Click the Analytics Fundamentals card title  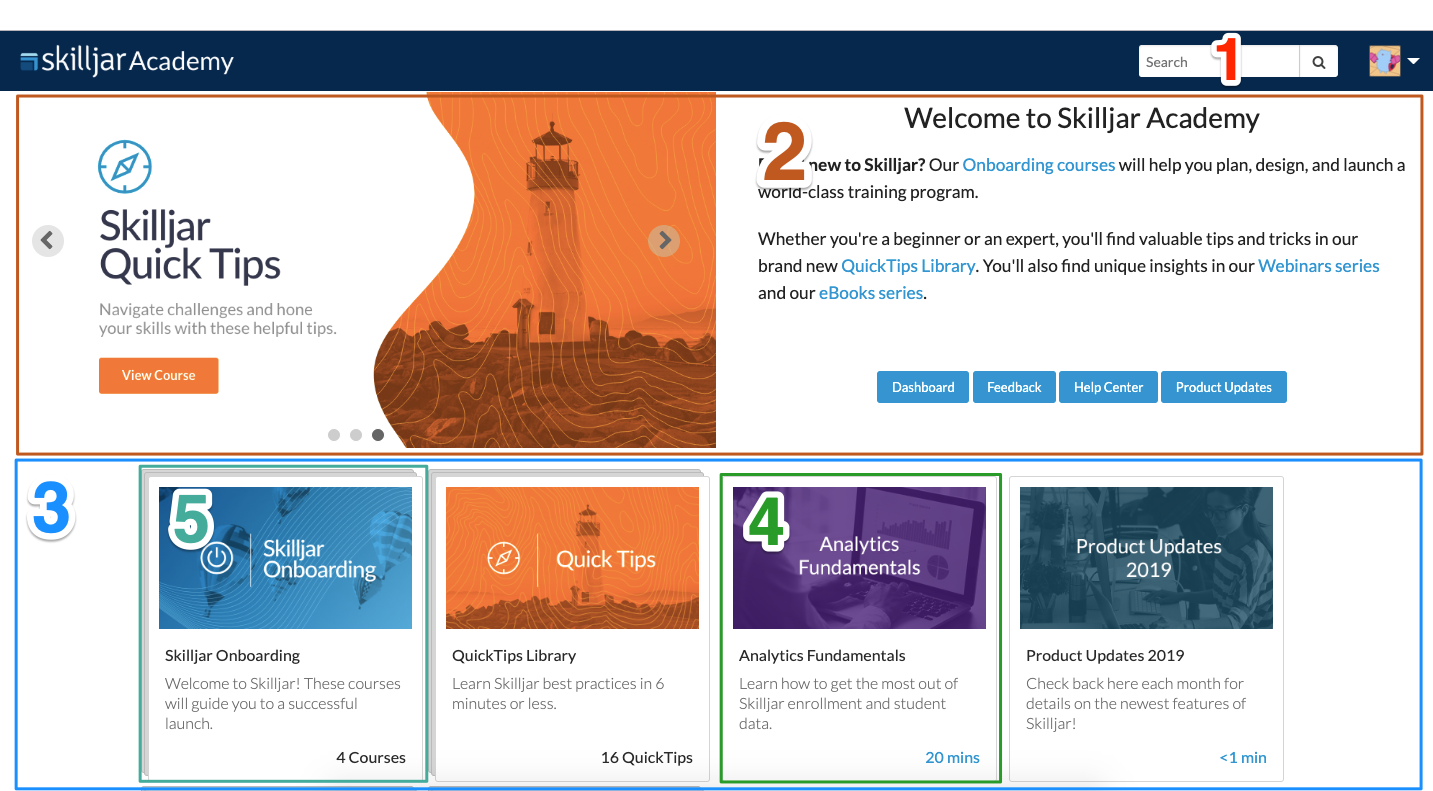point(822,656)
